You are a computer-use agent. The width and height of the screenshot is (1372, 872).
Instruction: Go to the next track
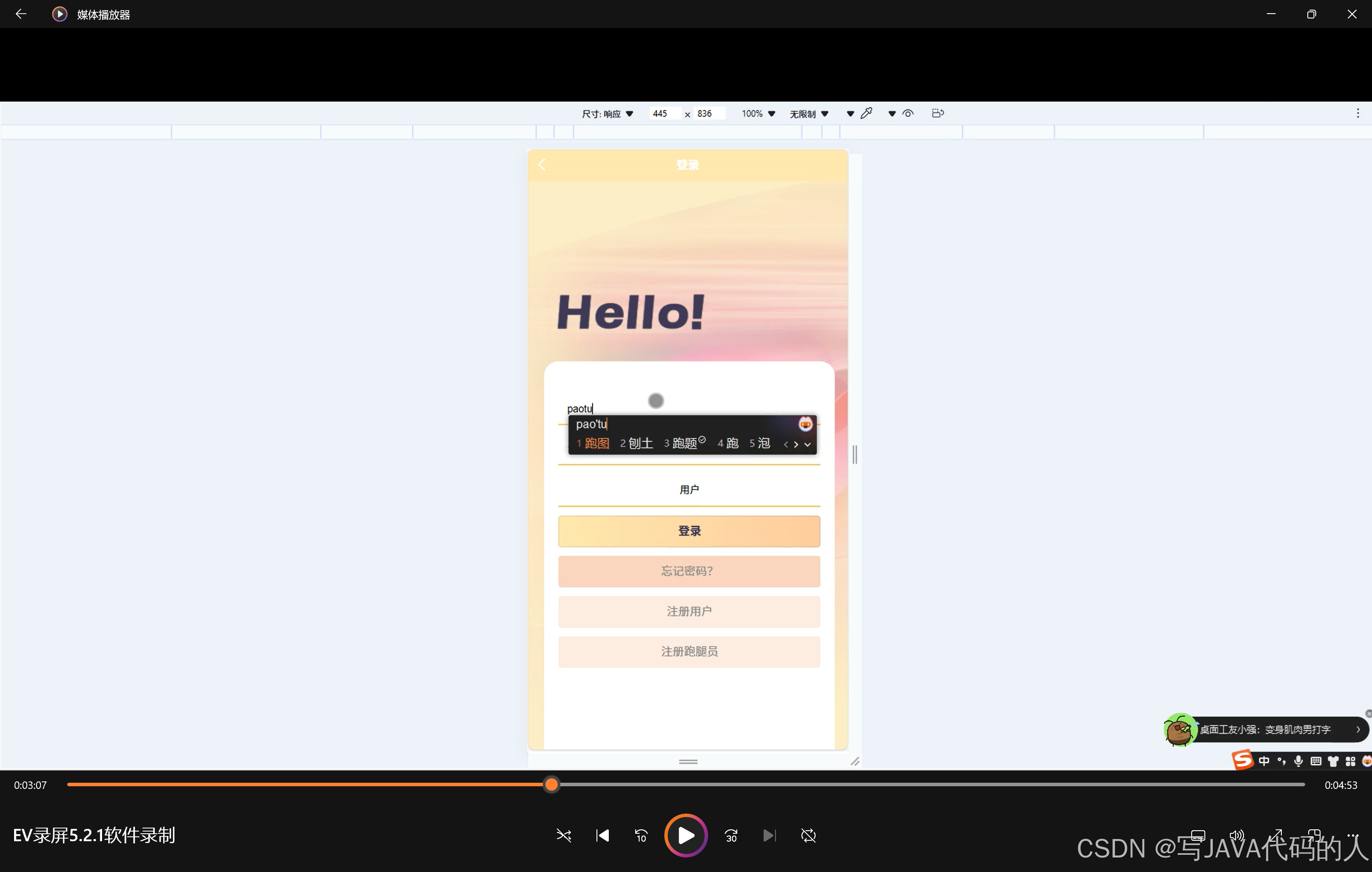pos(769,835)
